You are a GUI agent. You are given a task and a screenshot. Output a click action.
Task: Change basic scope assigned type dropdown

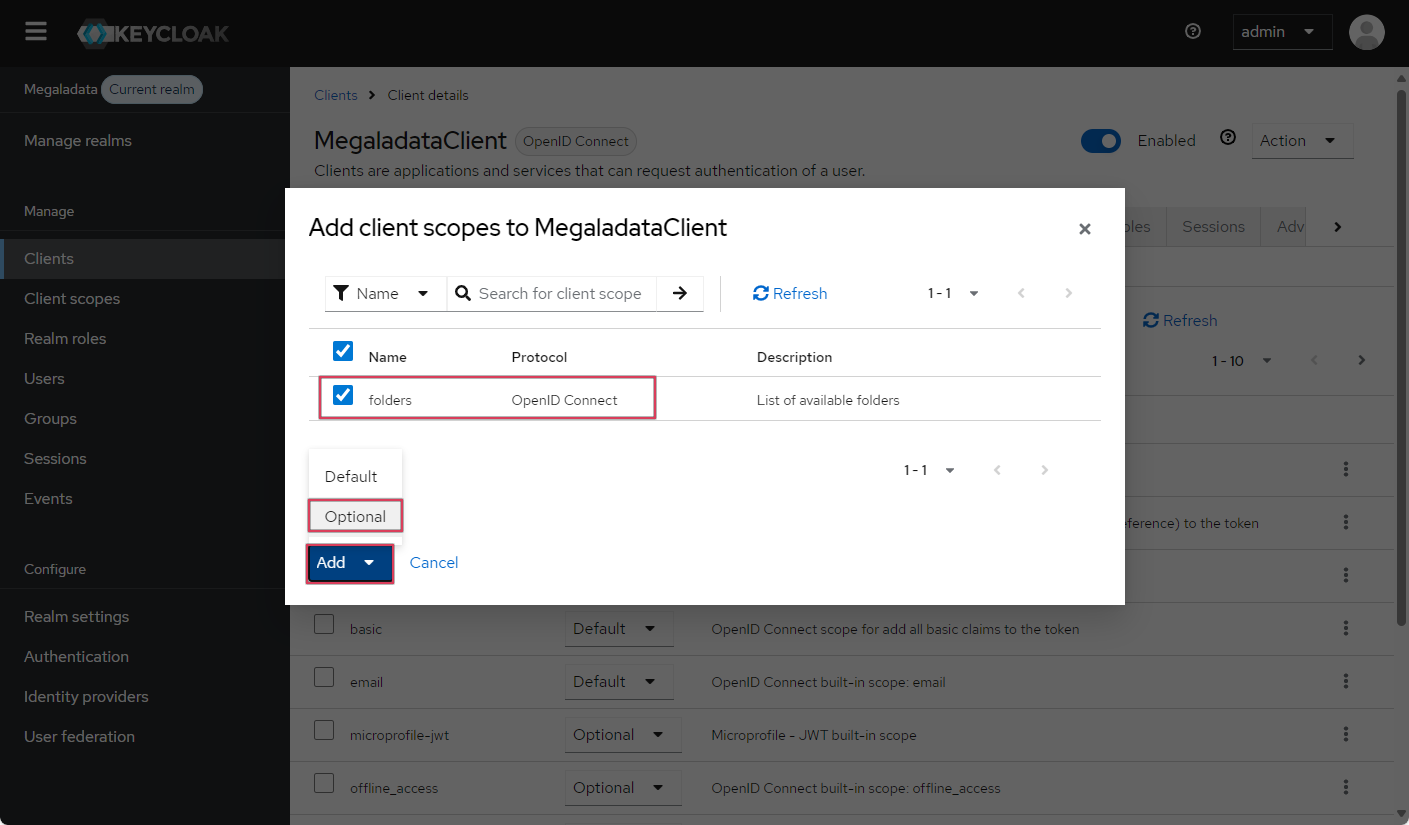coord(618,629)
